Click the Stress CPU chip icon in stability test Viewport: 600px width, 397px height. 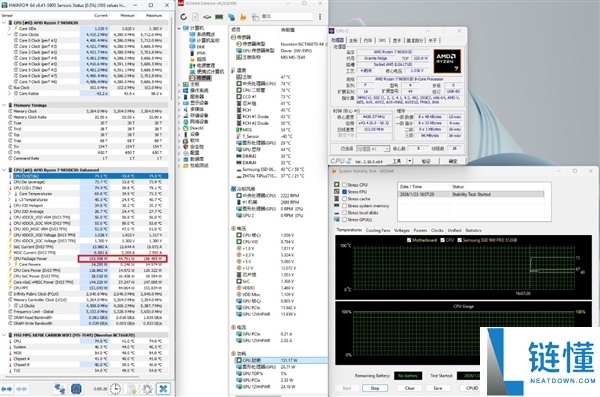337,185
